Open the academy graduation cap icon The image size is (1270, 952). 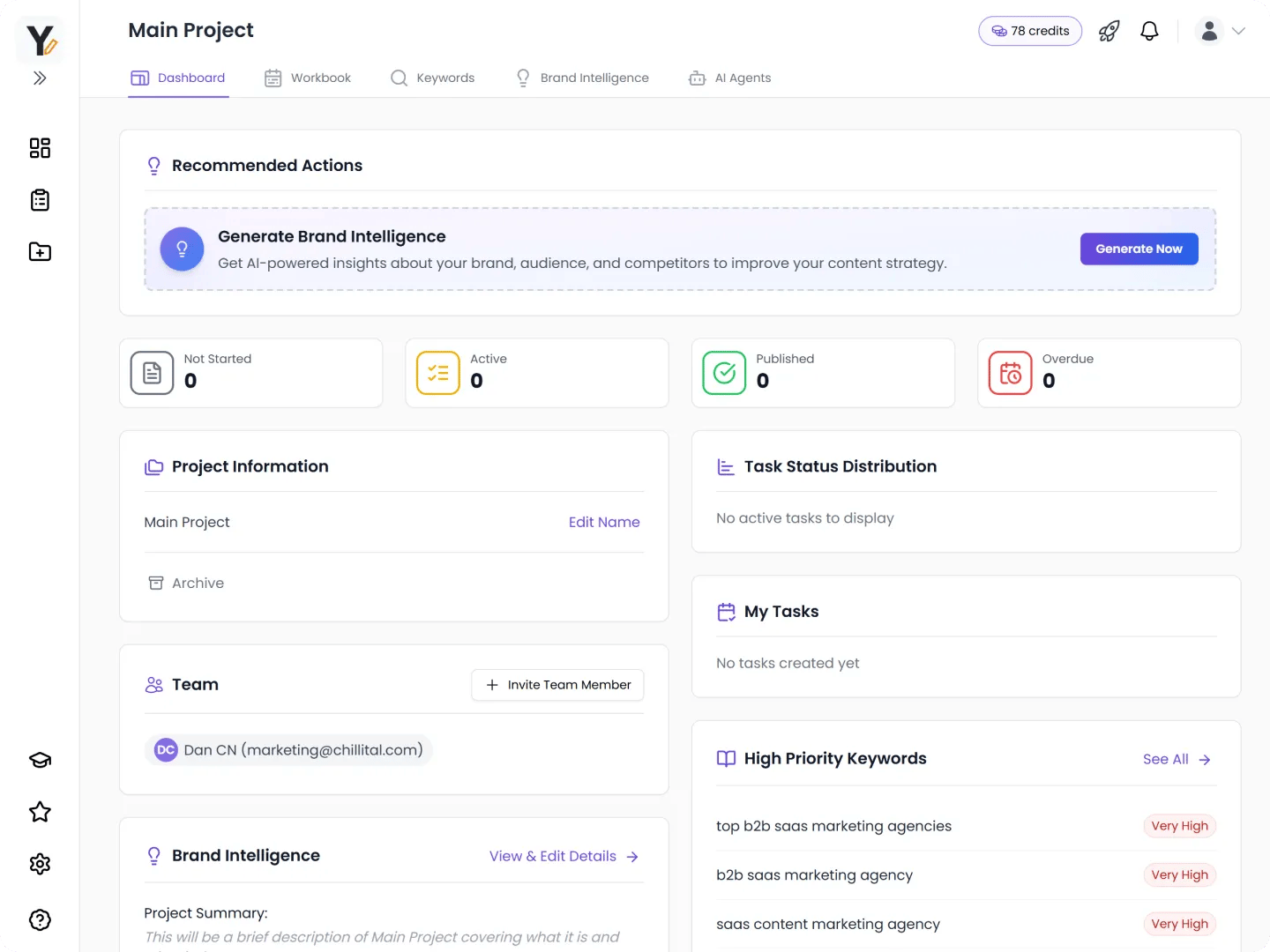point(40,759)
